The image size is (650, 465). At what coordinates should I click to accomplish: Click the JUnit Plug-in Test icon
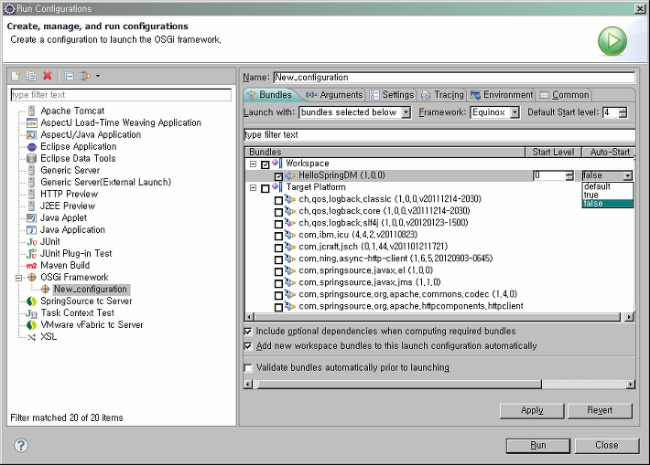tap(32, 254)
